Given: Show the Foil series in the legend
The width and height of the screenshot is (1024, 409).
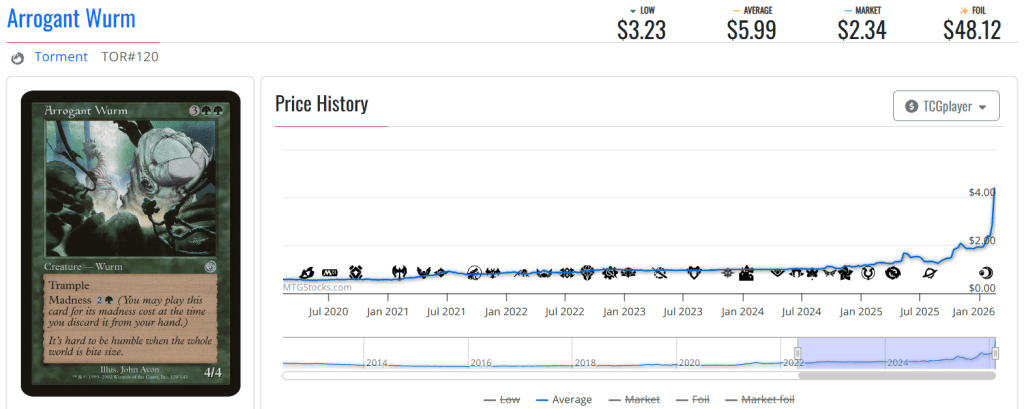Looking at the screenshot, I should pyautogui.click(x=697, y=399).
